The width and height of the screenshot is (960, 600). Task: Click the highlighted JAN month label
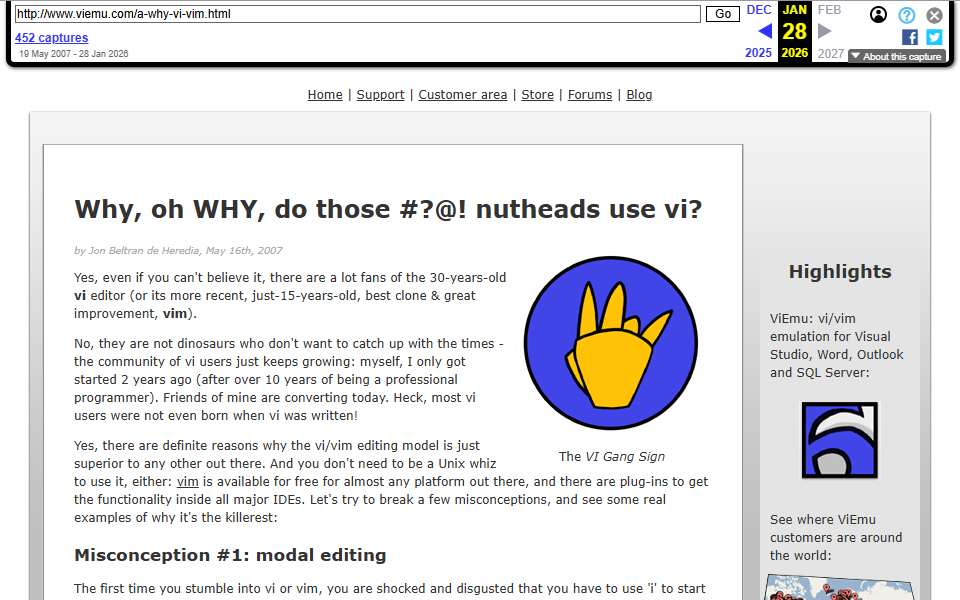point(794,10)
